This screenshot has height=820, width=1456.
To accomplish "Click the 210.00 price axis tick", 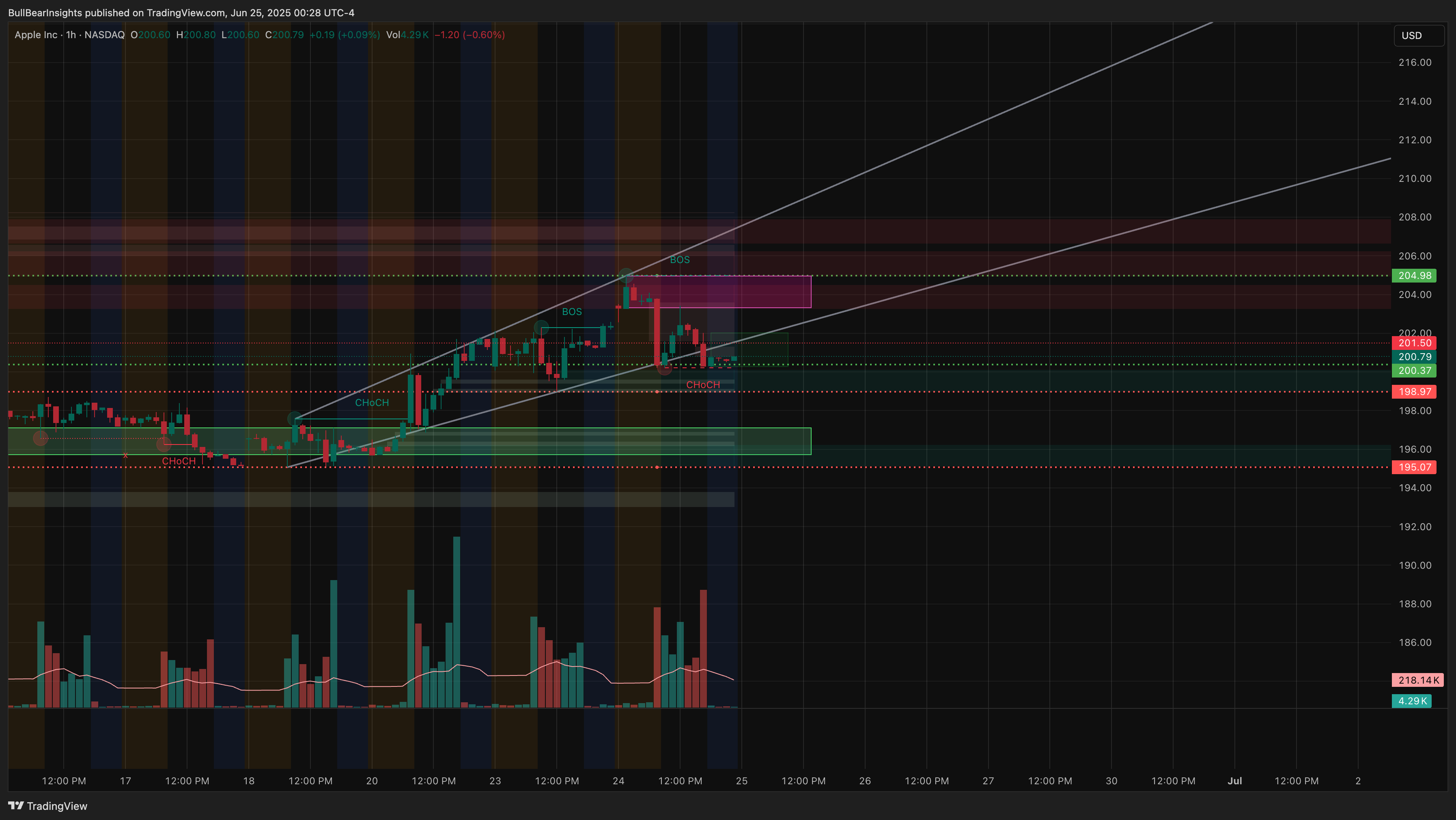I will pos(1415,178).
